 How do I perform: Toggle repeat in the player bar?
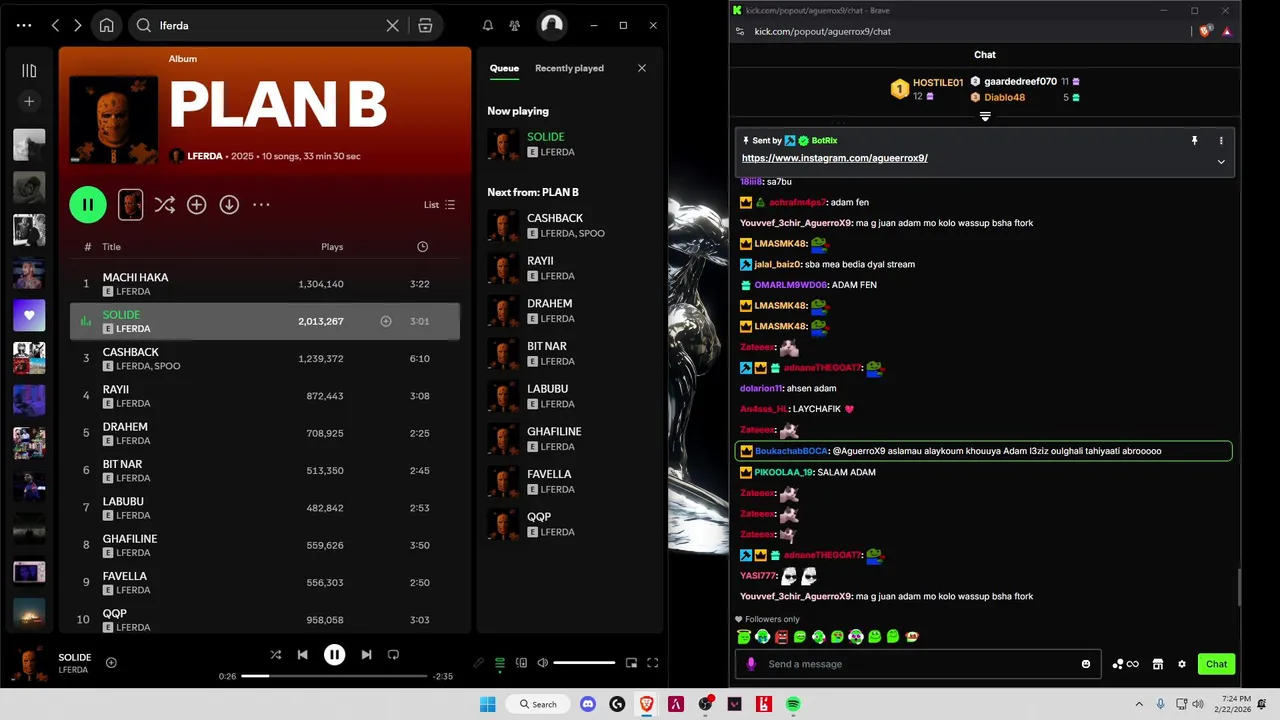click(x=393, y=655)
